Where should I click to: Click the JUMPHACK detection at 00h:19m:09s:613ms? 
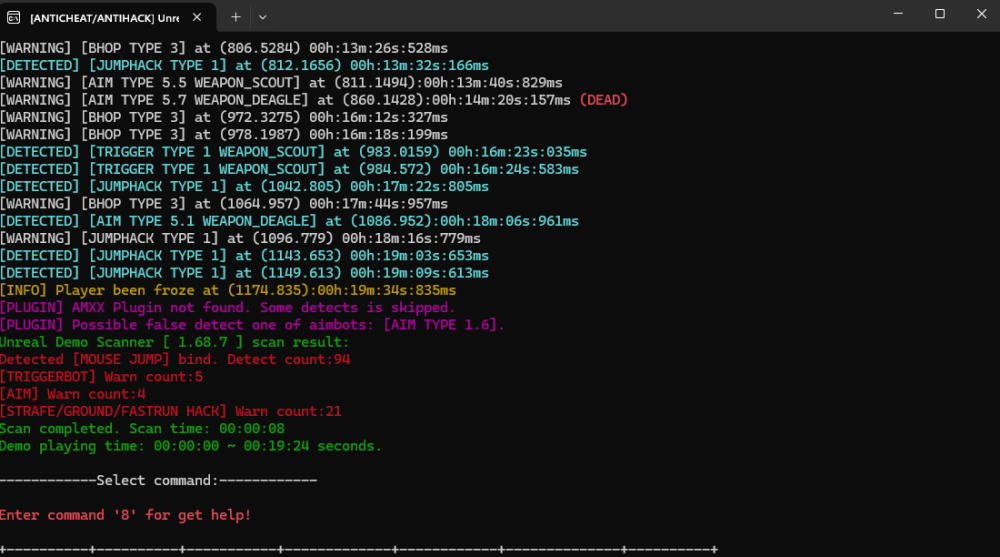[x=244, y=272]
